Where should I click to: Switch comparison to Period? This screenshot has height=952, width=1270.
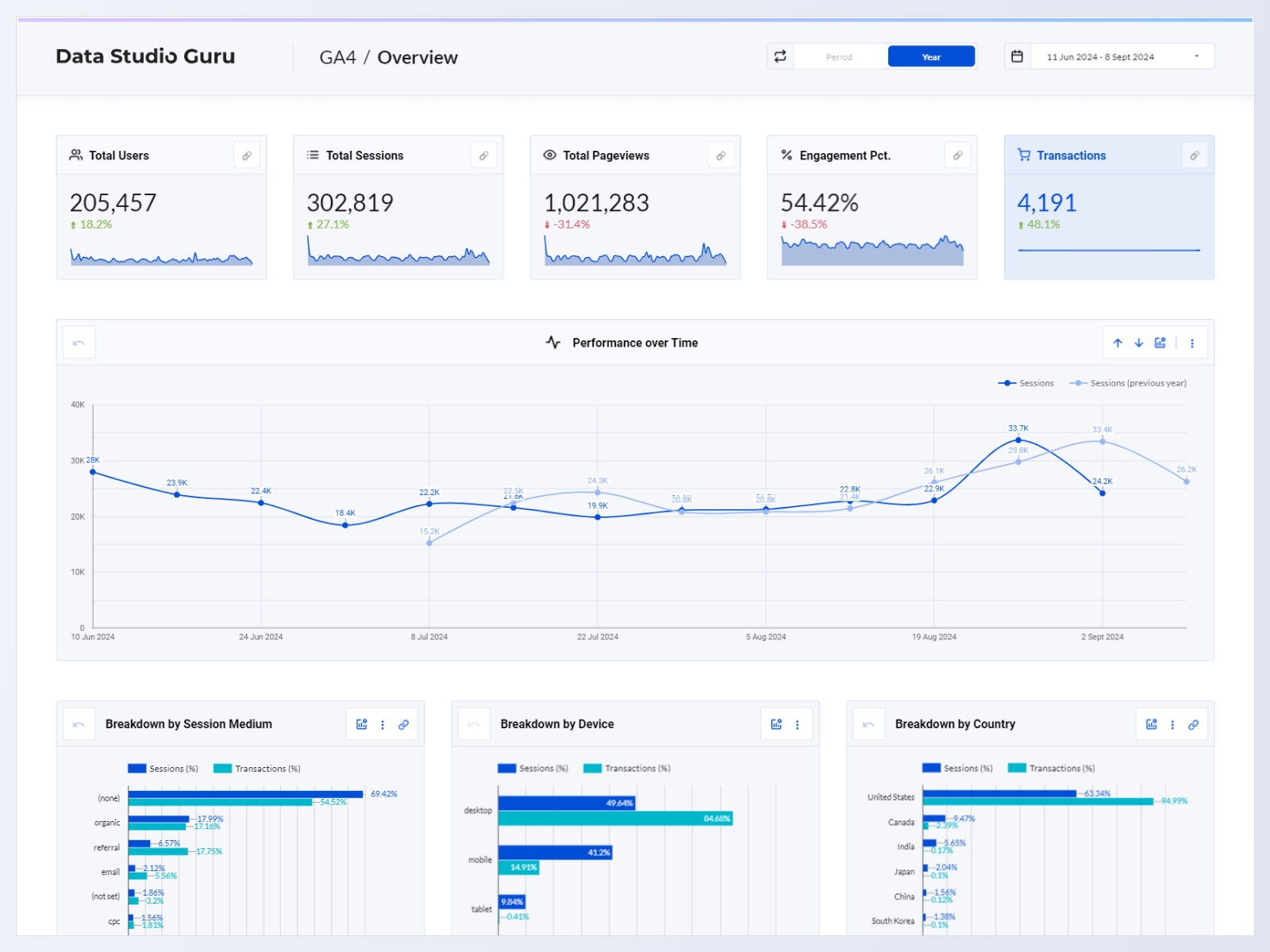pyautogui.click(x=839, y=57)
